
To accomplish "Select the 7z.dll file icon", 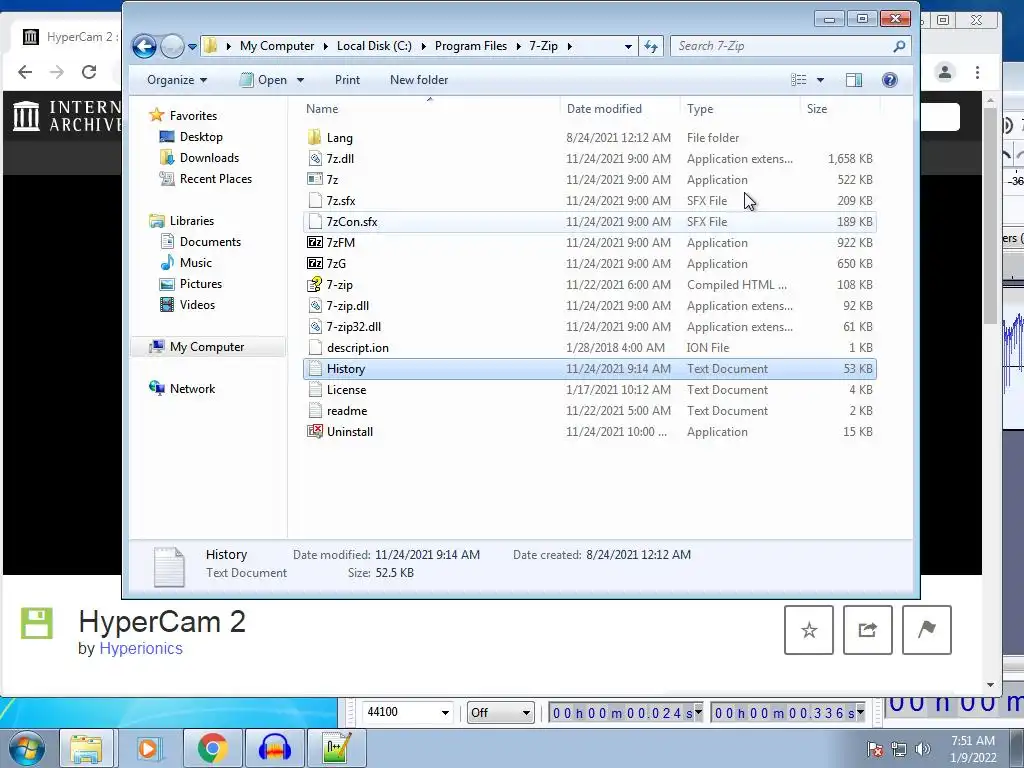I will click(x=315, y=158).
